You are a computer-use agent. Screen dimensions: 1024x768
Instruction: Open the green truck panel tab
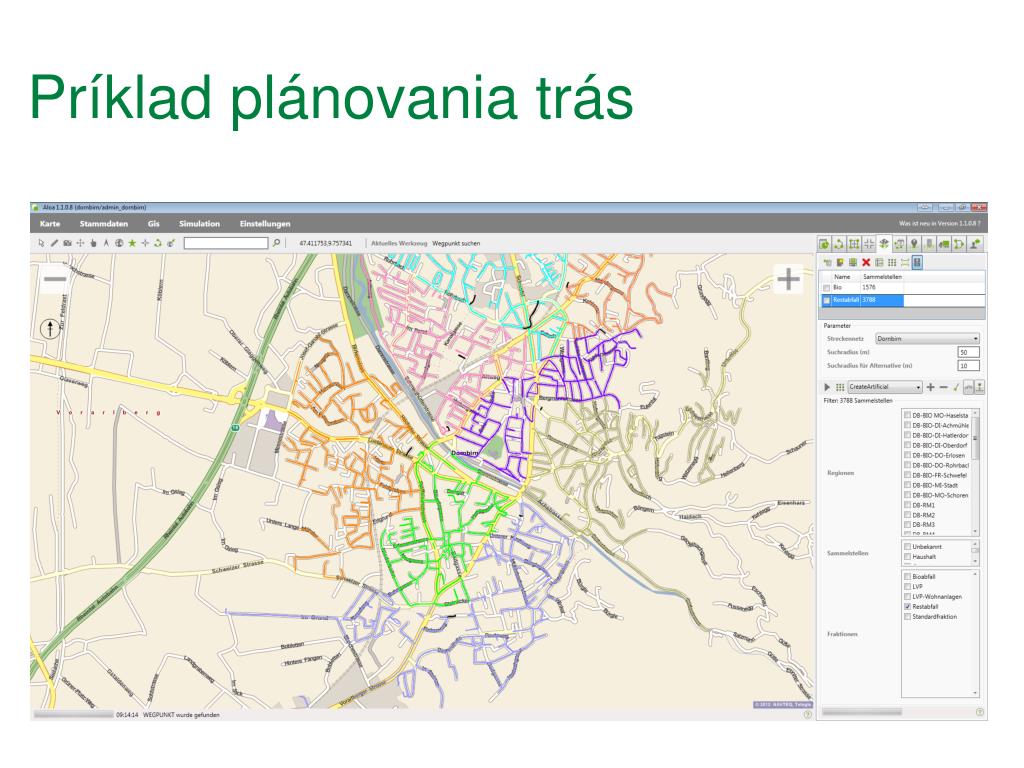click(x=944, y=244)
